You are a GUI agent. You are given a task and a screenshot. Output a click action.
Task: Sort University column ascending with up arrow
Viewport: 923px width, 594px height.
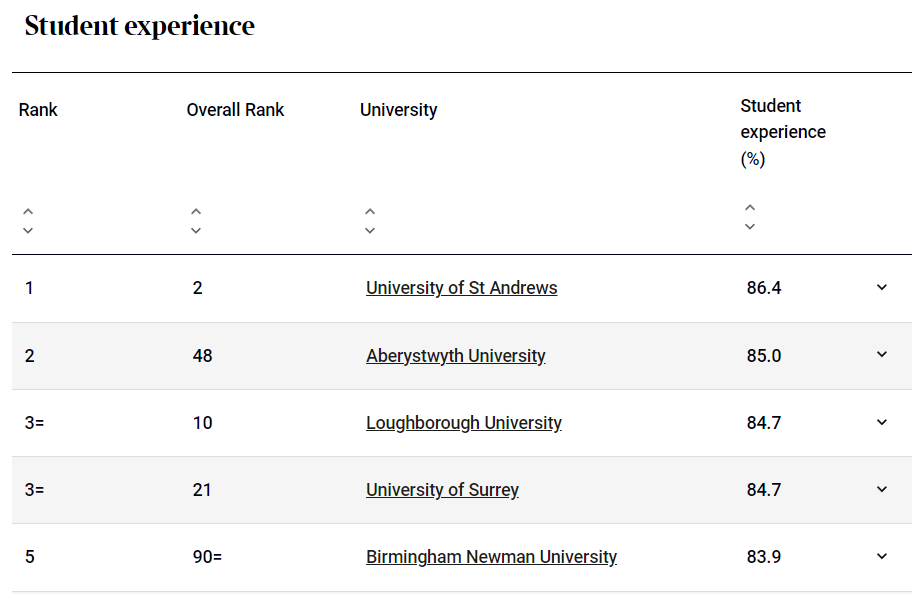[x=370, y=211]
